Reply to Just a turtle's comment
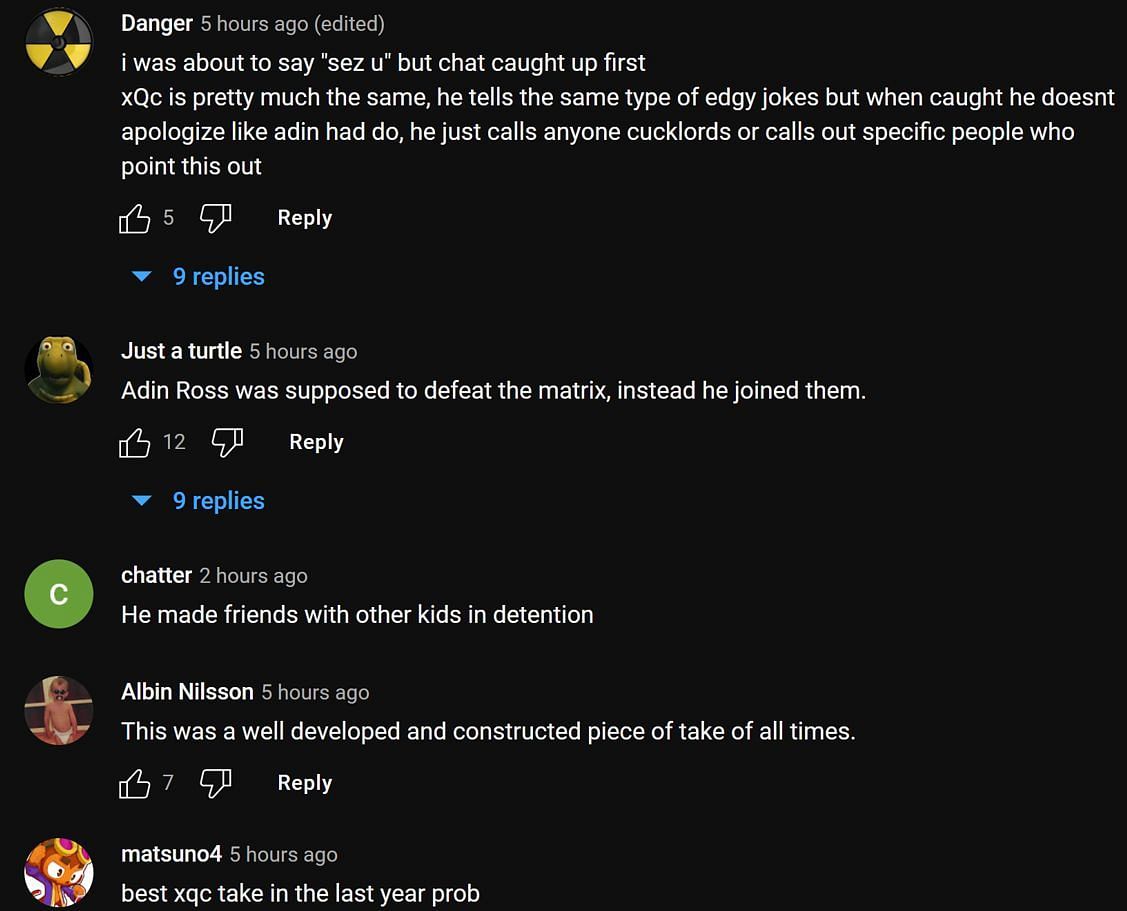1127x911 pixels. click(x=316, y=442)
